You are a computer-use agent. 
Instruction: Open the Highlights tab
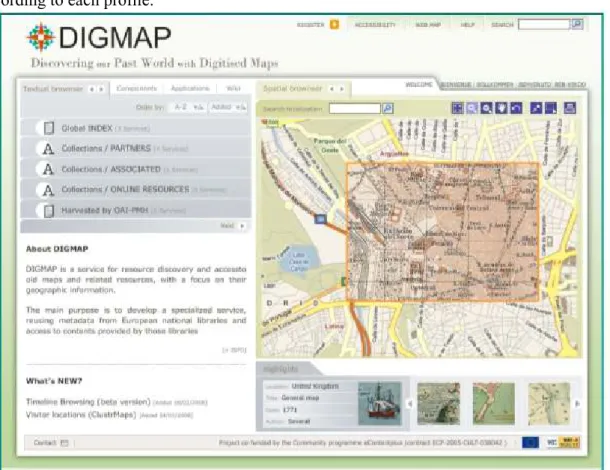280,369
